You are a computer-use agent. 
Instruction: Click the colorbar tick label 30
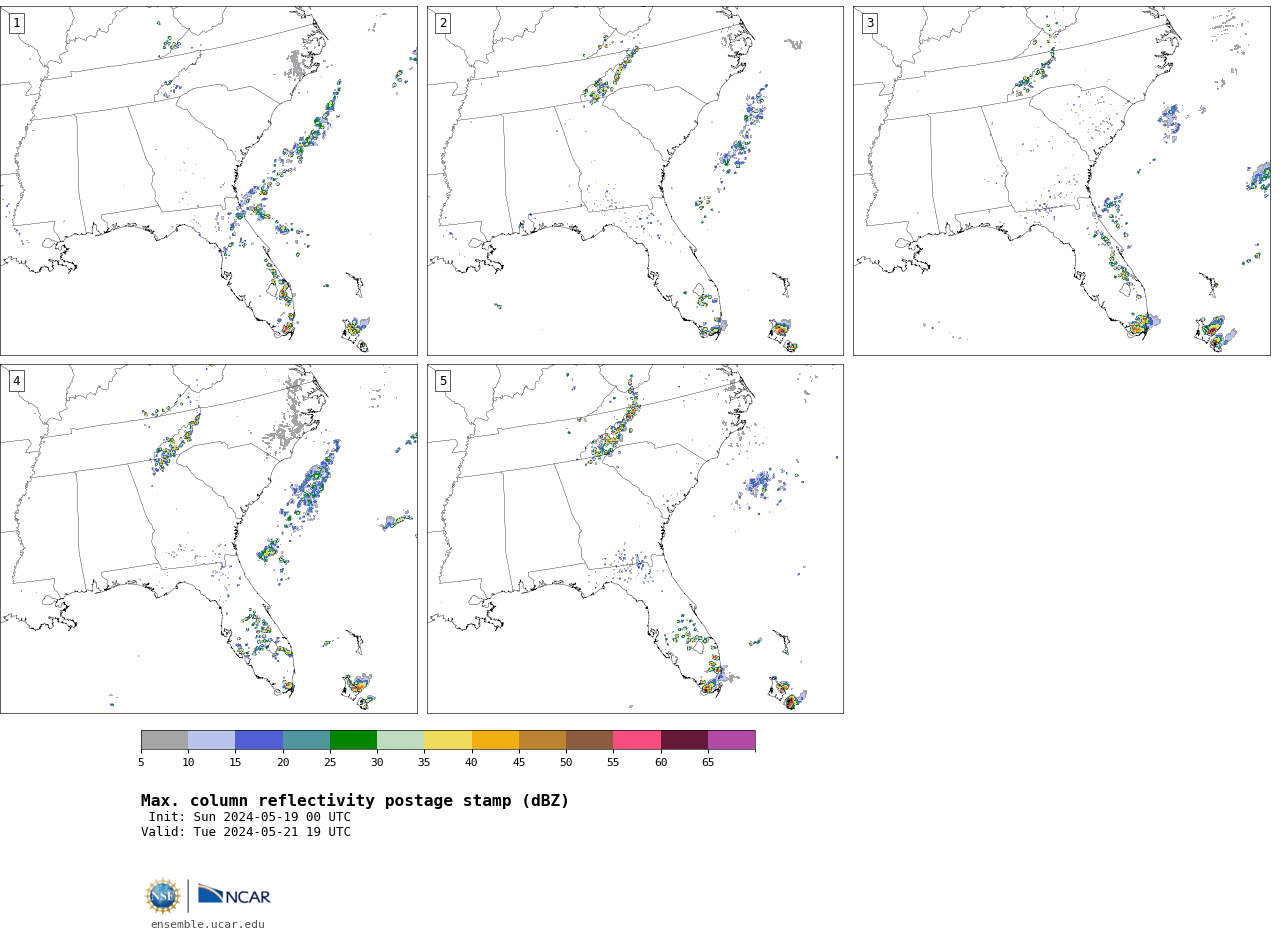click(377, 763)
